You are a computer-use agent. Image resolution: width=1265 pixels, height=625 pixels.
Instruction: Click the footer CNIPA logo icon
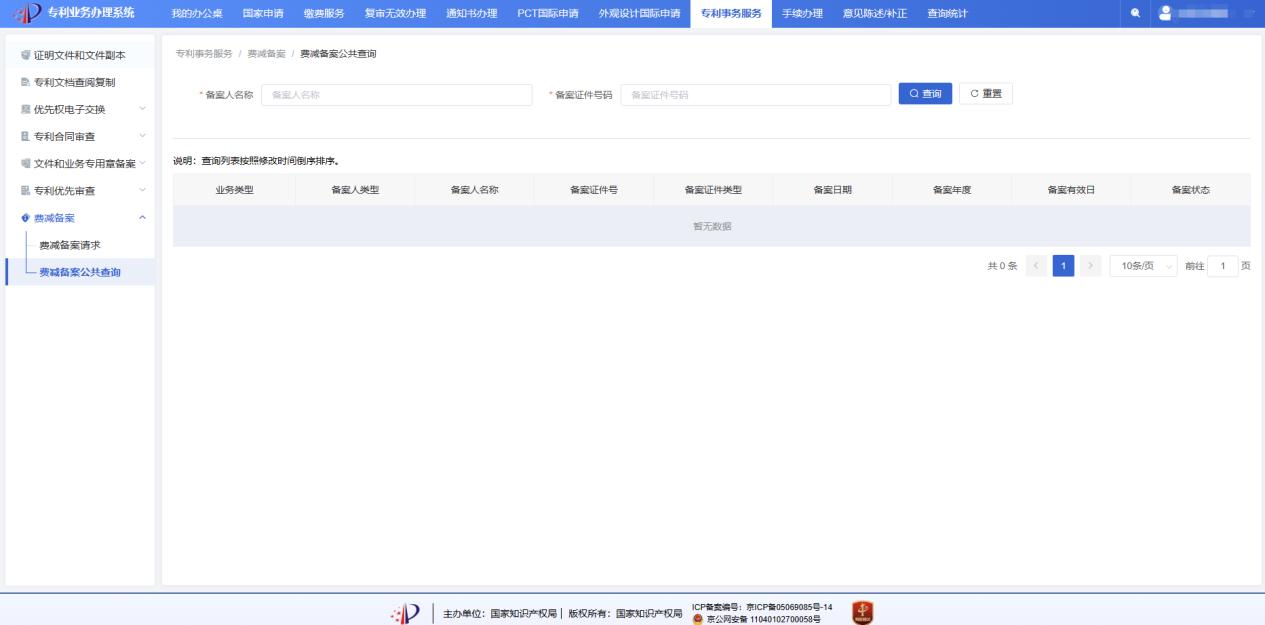point(404,612)
